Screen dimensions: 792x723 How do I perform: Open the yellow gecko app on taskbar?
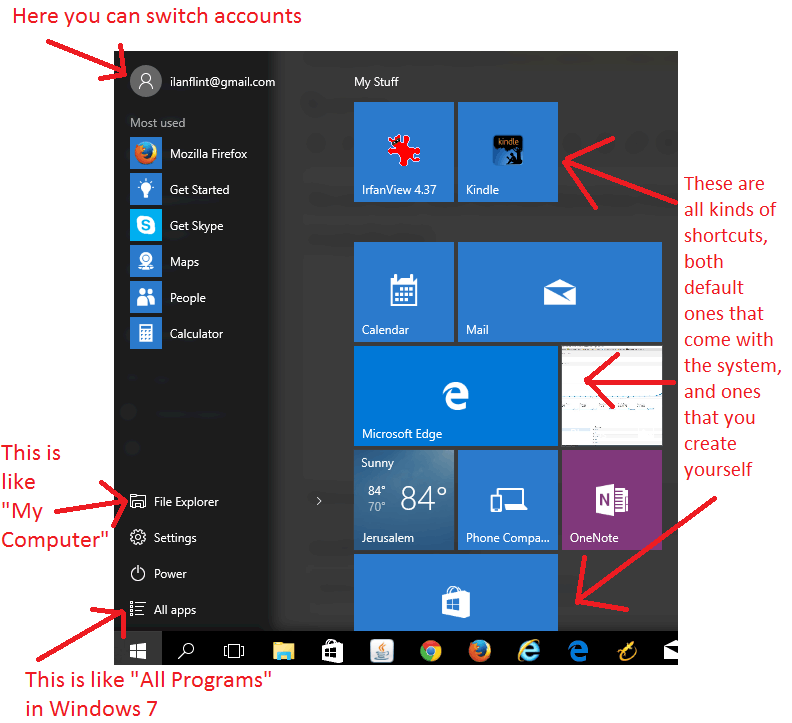[x=627, y=651]
